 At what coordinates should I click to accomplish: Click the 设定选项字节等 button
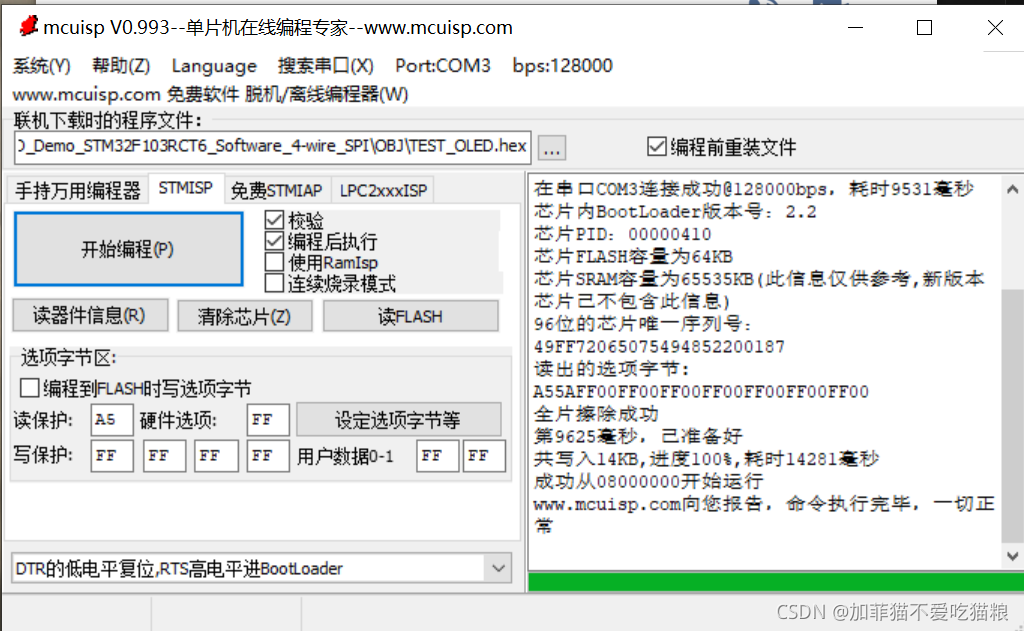coord(398,418)
